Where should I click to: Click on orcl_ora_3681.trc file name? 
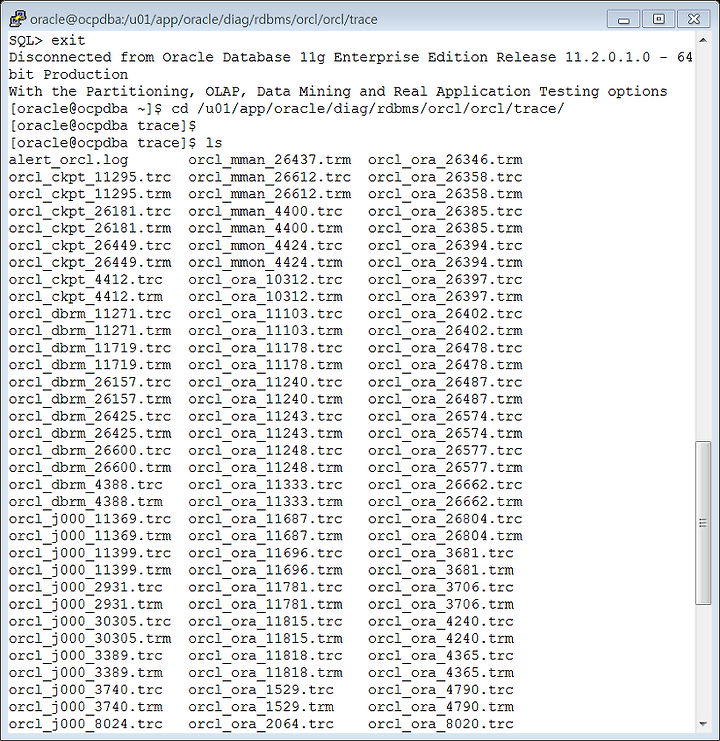(441, 553)
